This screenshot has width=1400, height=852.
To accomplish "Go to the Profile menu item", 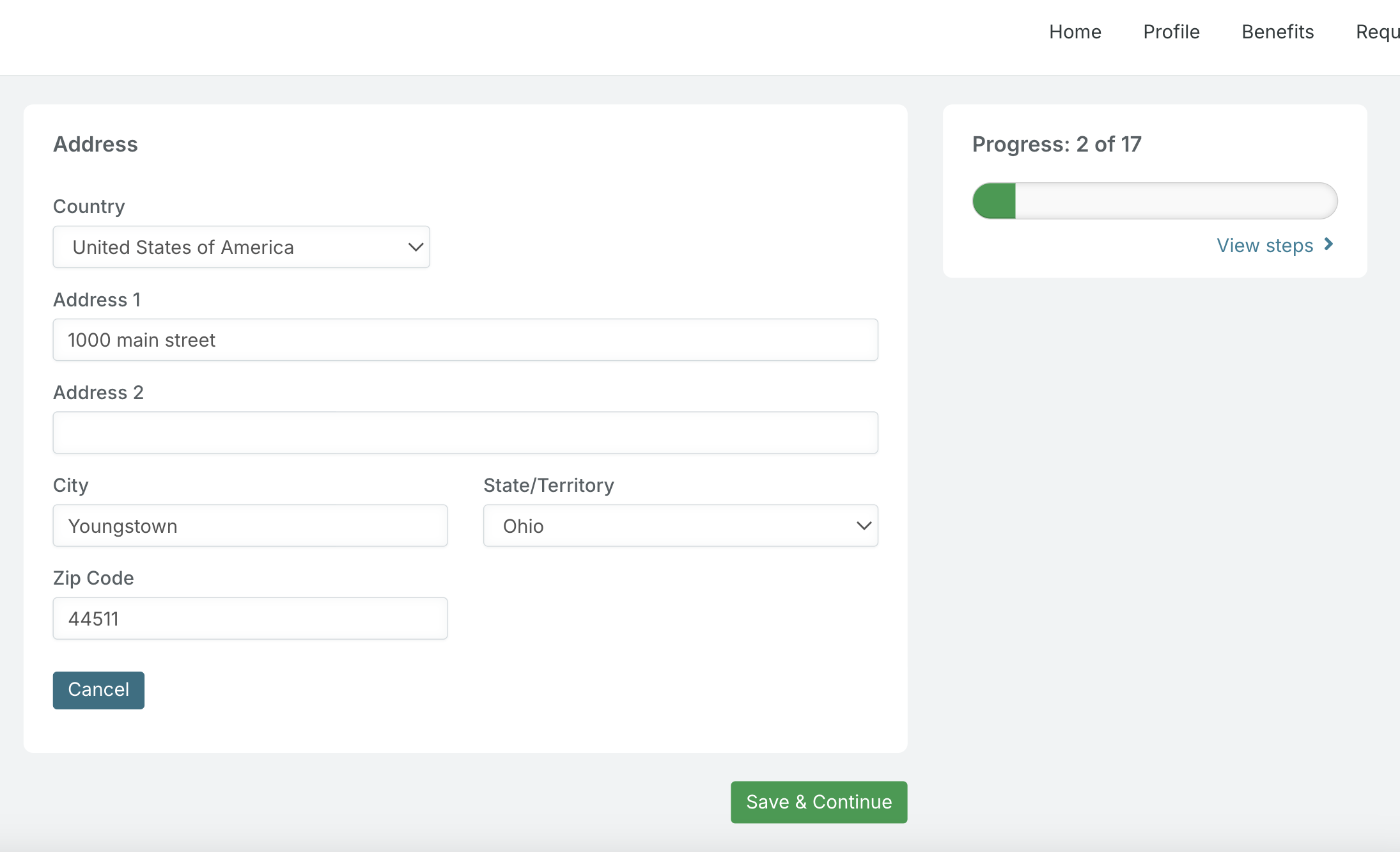I will pos(1171,32).
